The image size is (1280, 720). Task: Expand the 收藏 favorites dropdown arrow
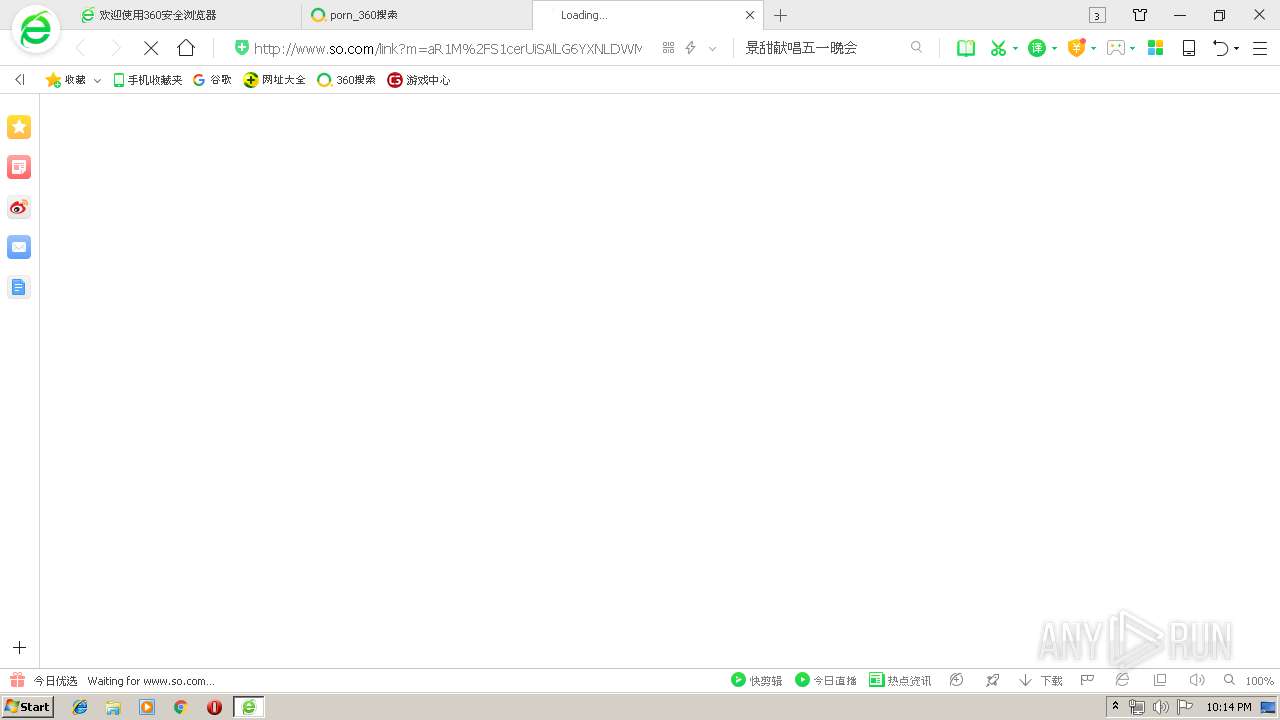(x=97, y=80)
